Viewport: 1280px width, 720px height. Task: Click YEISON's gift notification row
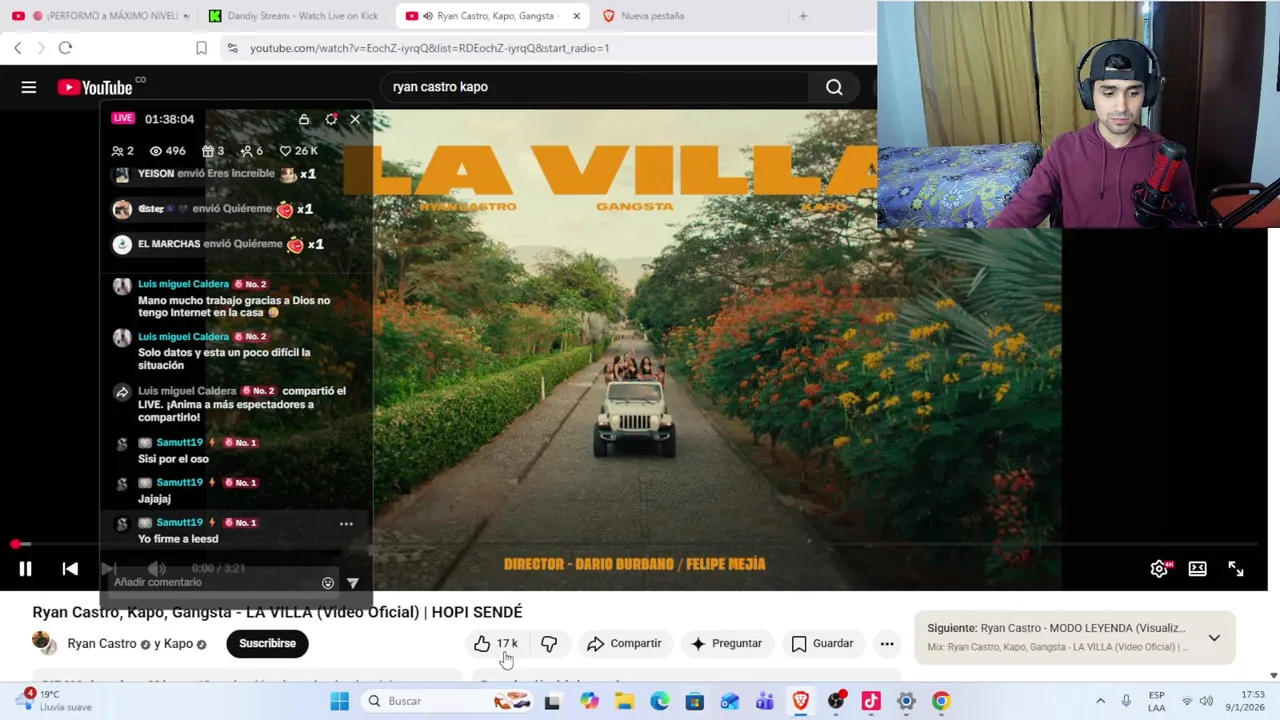click(215, 174)
